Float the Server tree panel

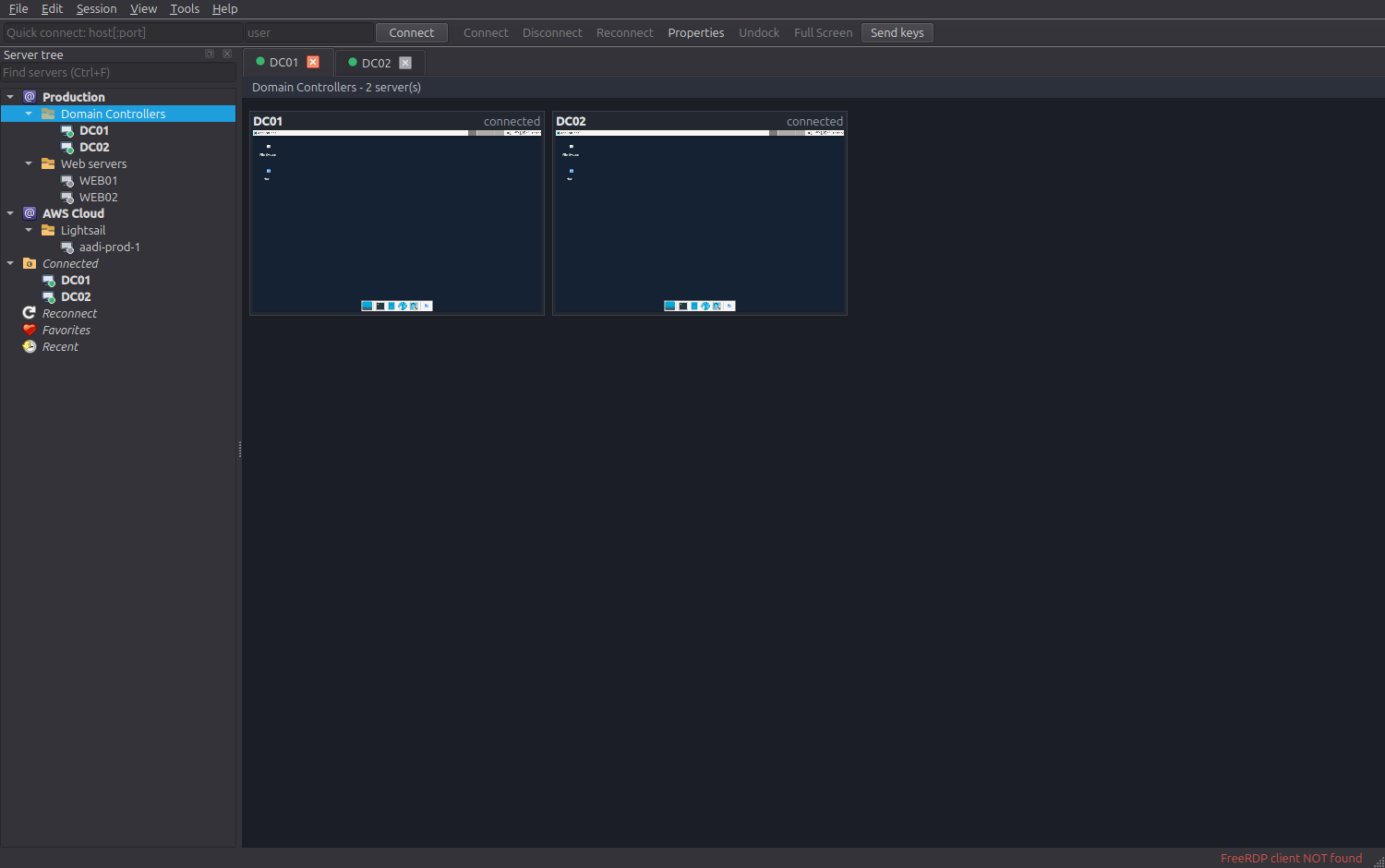click(x=210, y=54)
